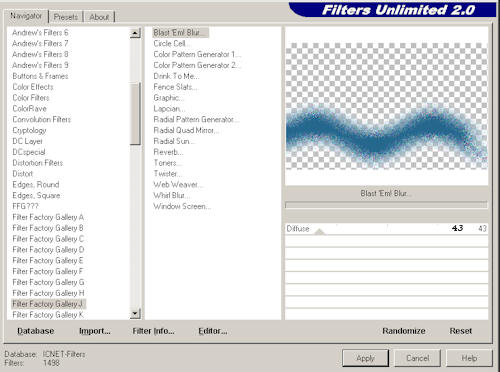This screenshot has width=500, height=372.
Task: Select Edges, Round category
Action: pos(36,184)
